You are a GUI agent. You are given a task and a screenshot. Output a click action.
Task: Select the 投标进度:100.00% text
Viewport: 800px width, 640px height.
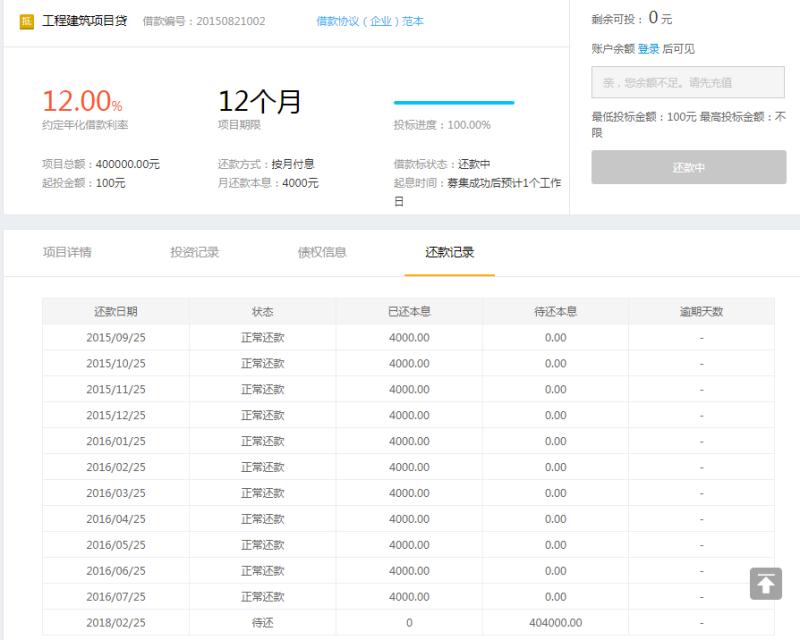[442, 125]
